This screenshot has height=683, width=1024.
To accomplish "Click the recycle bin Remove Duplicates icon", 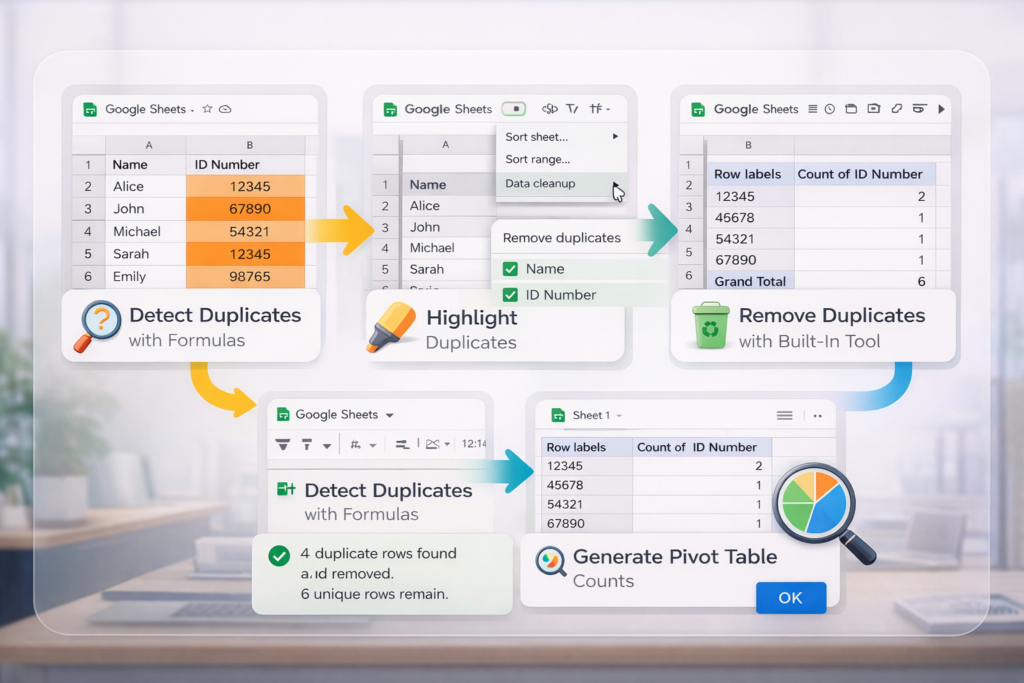I will [x=710, y=327].
